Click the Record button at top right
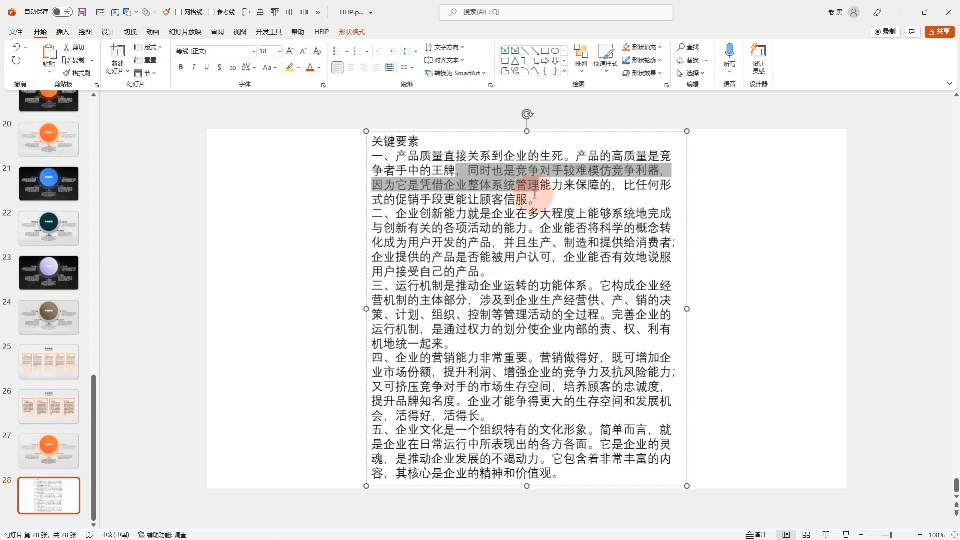Screen dimensions: 960x540 [x=885, y=31]
